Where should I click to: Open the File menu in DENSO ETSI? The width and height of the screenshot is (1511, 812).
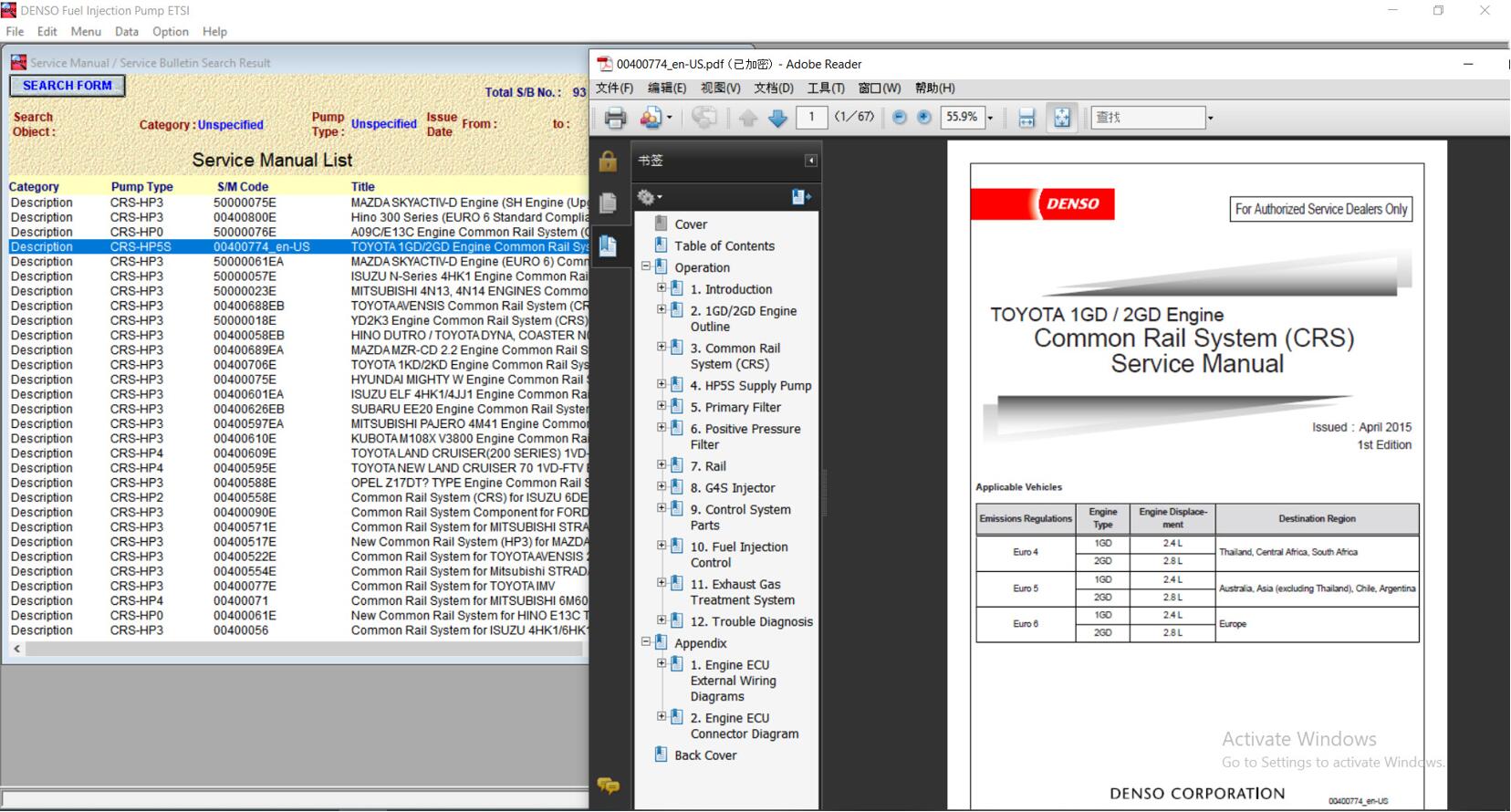coord(15,31)
